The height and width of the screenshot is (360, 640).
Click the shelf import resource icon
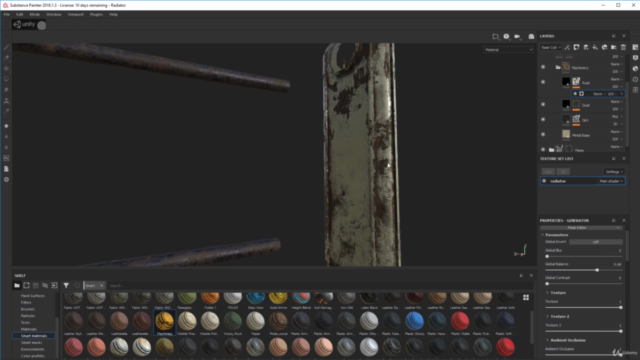pyautogui.click(x=54, y=285)
